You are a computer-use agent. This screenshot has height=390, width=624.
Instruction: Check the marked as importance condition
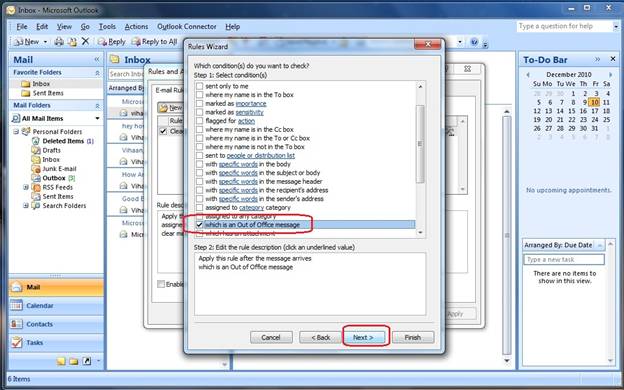tap(199, 103)
